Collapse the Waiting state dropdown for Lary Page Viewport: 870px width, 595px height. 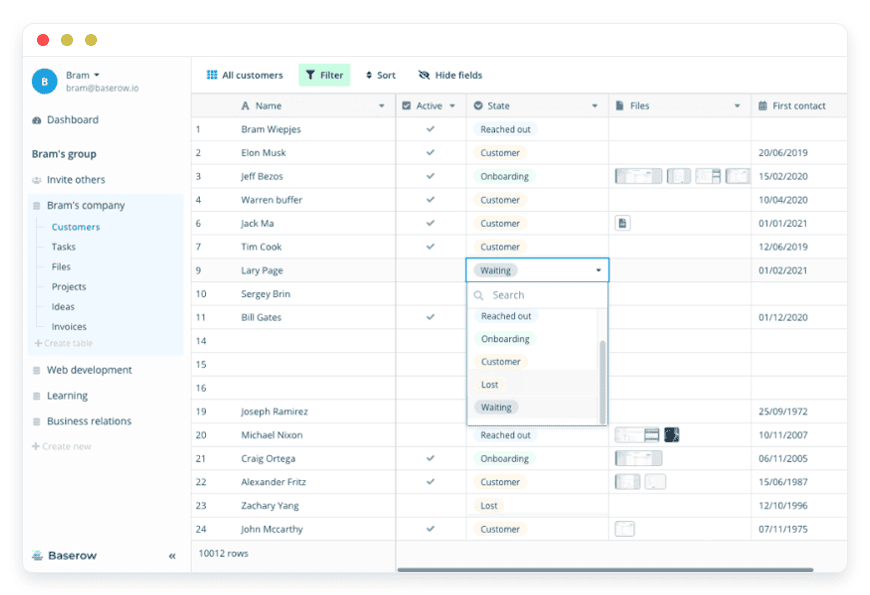click(599, 270)
